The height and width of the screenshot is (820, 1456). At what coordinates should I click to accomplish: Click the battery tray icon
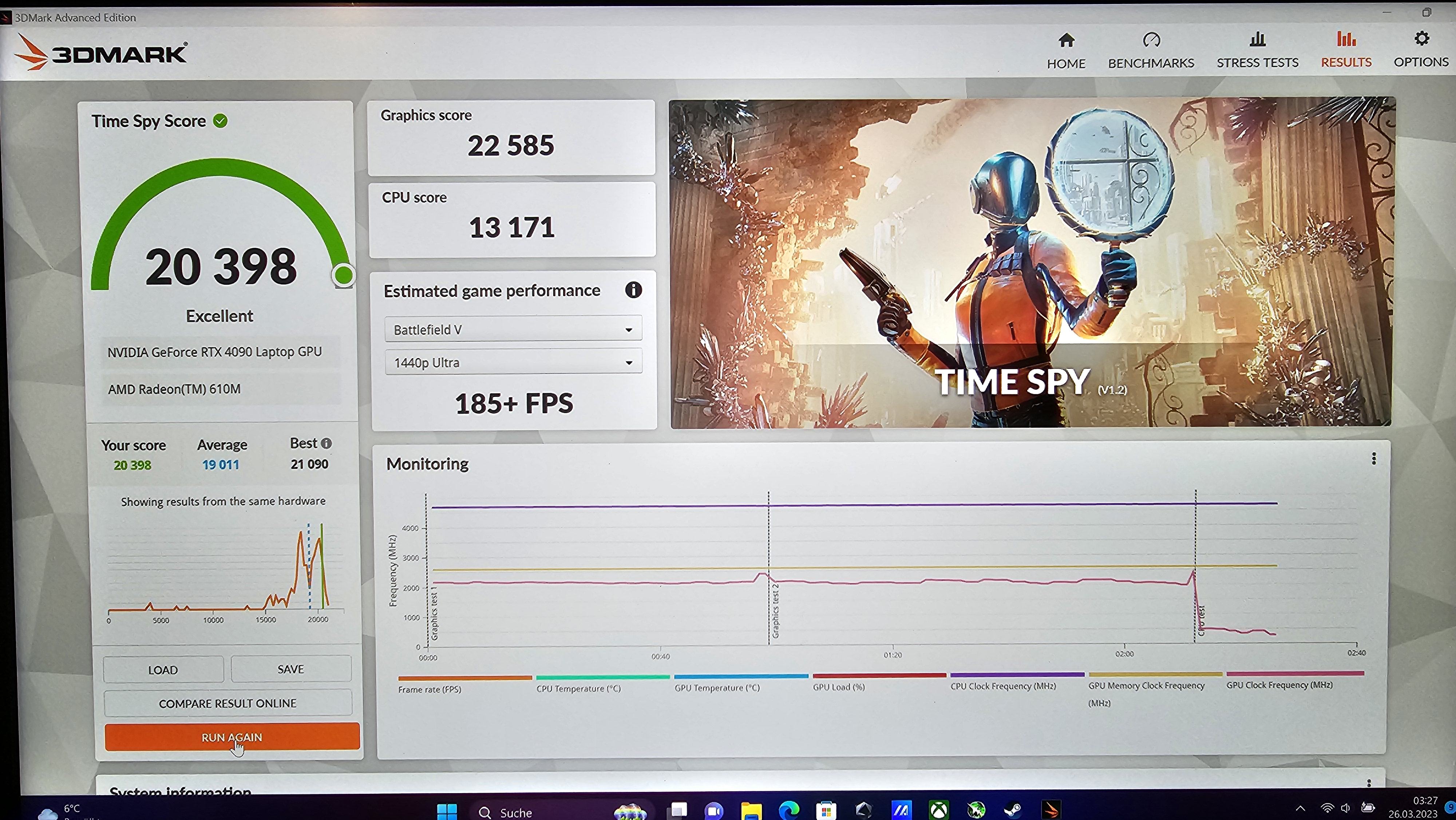[x=1368, y=808]
